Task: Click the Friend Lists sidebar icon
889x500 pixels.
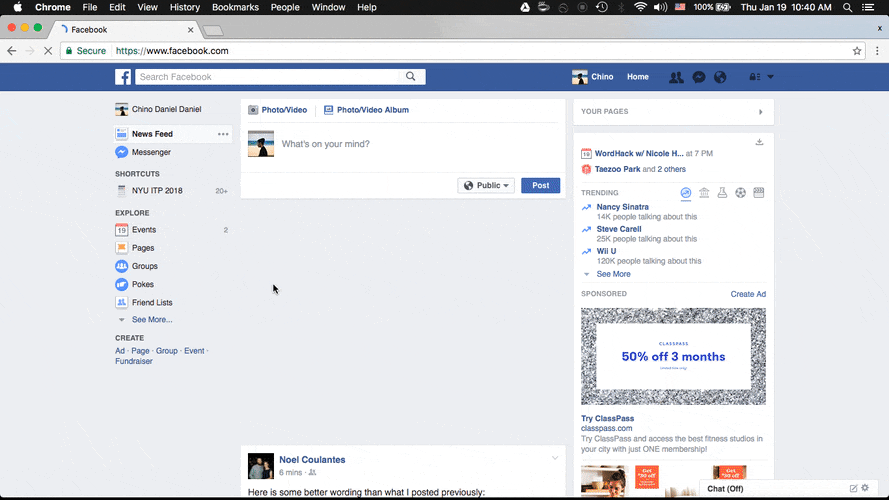Action: (121, 302)
